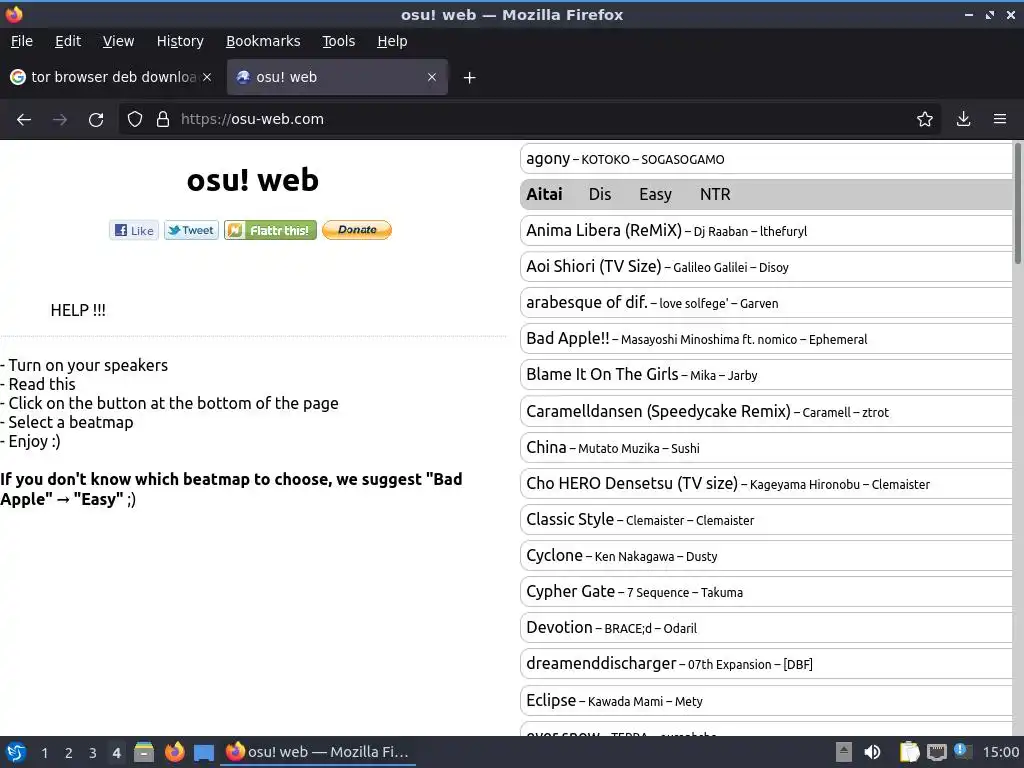This screenshot has height=768, width=1024.
Task: Switch to workspace 2 in taskbar
Action: pyautogui.click(x=69, y=753)
